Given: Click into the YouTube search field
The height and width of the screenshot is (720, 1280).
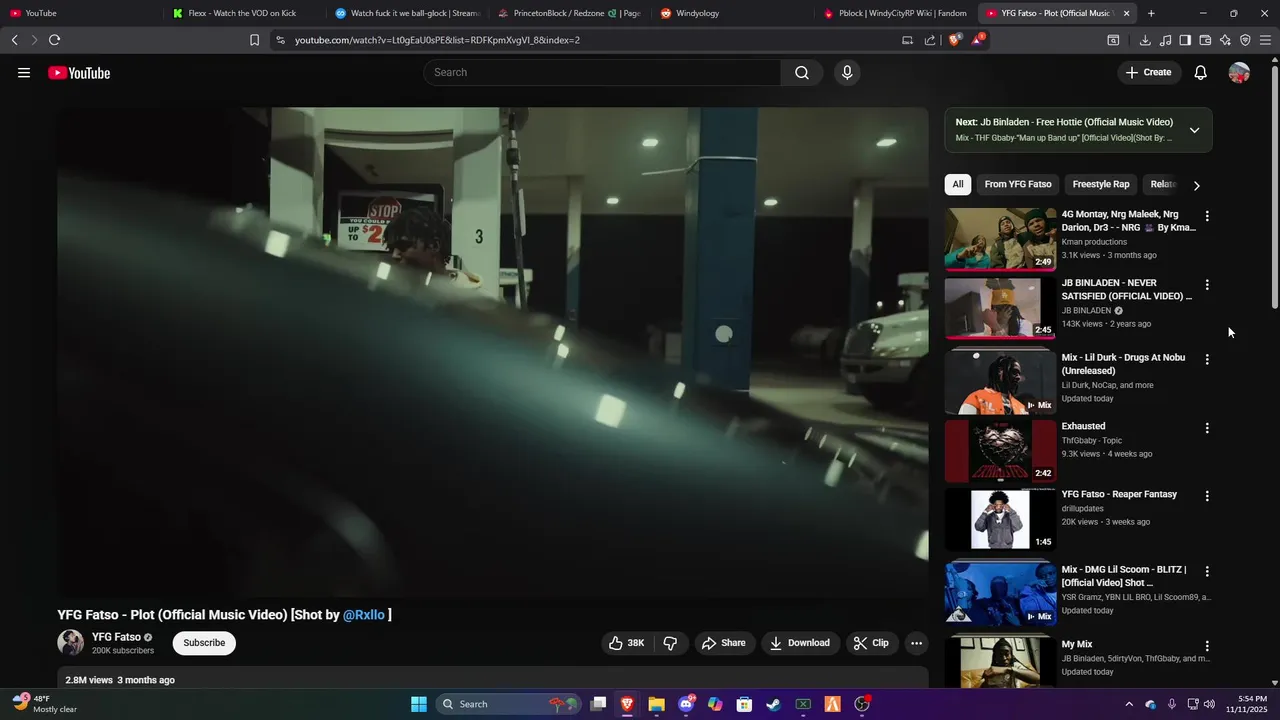Looking at the screenshot, I should pyautogui.click(x=602, y=72).
